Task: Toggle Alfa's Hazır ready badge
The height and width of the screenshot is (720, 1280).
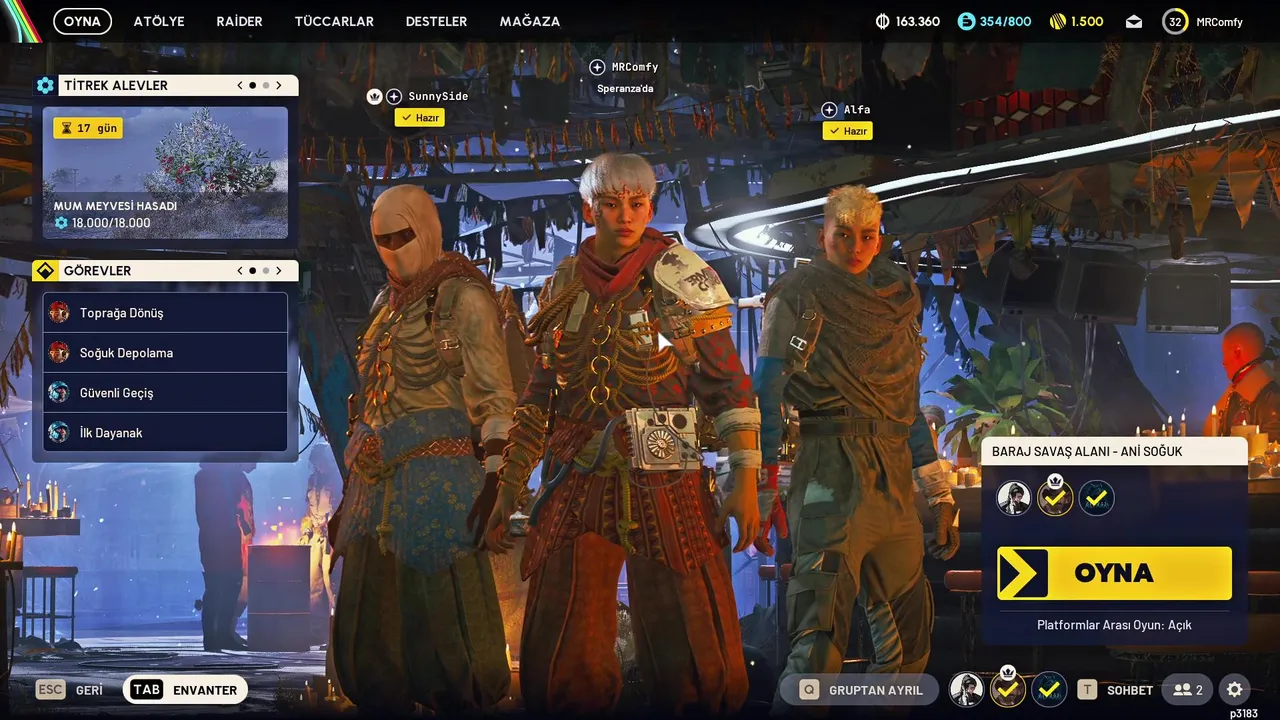Action: [x=847, y=131]
